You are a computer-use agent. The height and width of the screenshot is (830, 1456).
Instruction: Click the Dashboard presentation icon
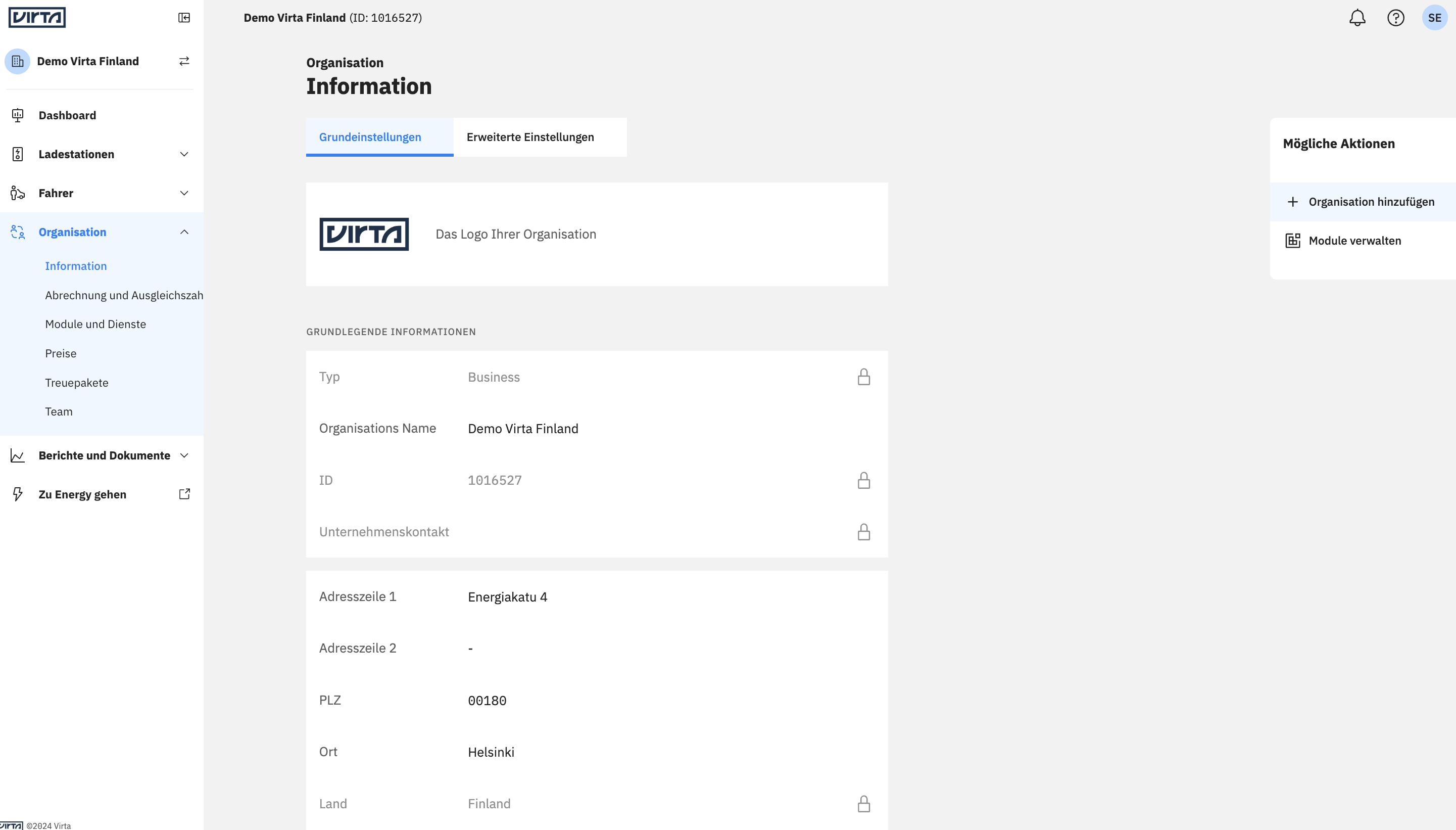(x=18, y=115)
